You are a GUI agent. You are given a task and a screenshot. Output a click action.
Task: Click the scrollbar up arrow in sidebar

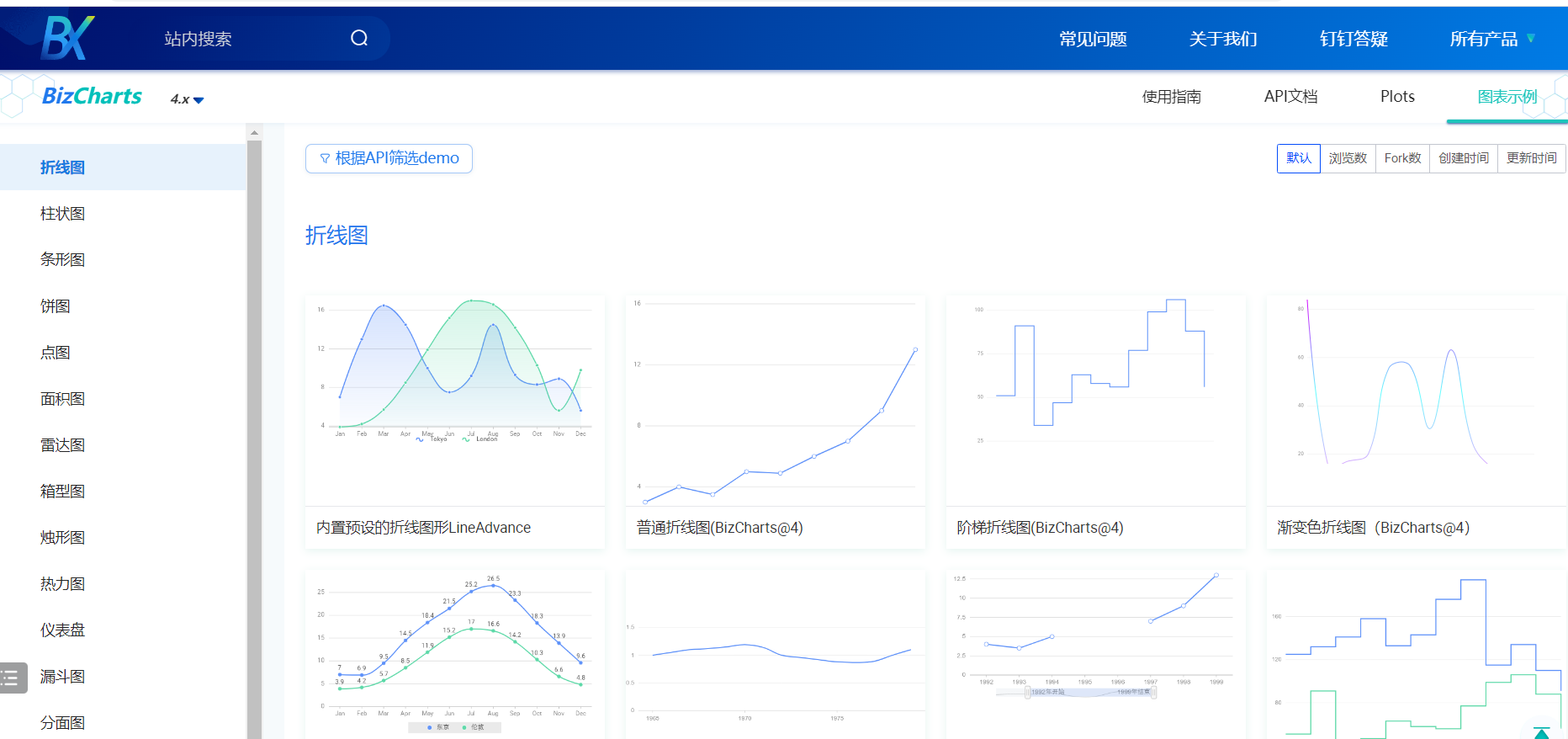254,132
